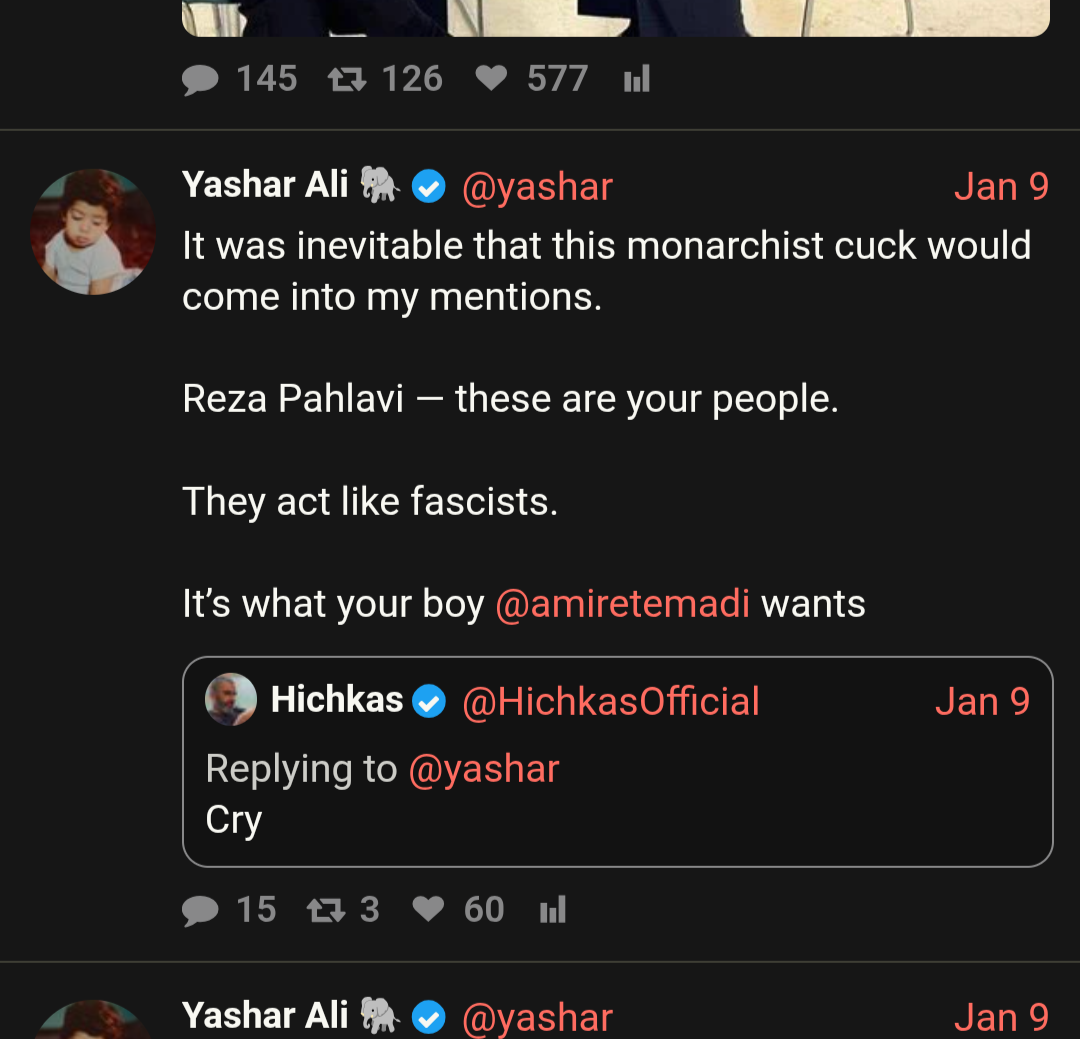Open the Hichkas display name
This screenshot has width=1080, height=1039.
337,700
